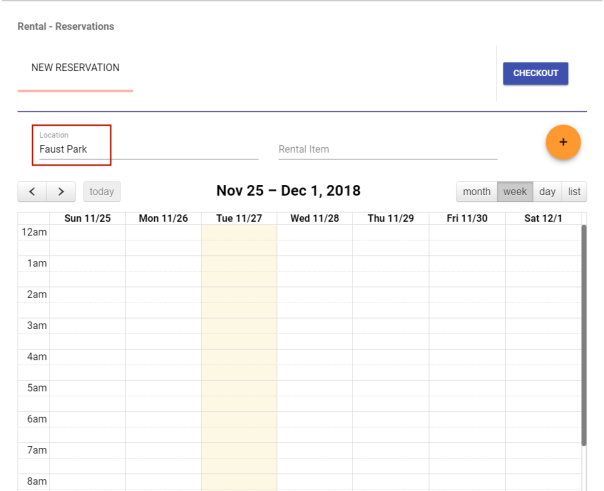This screenshot has height=491, width=604.
Task: Click the Sat 12/1 day header
Action: pyautogui.click(x=543, y=218)
